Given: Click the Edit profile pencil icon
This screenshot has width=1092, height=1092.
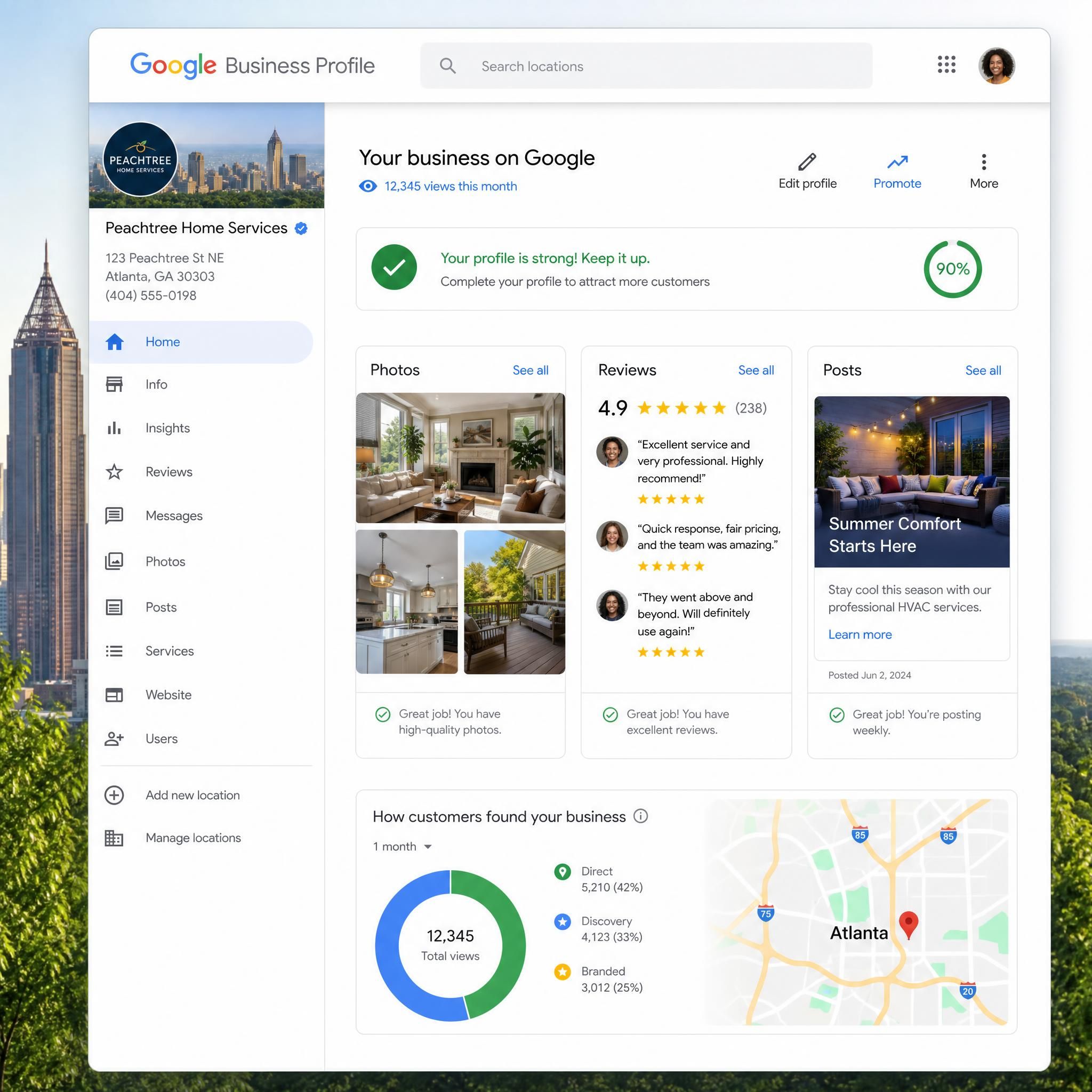Looking at the screenshot, I should (x=807, y=162).
